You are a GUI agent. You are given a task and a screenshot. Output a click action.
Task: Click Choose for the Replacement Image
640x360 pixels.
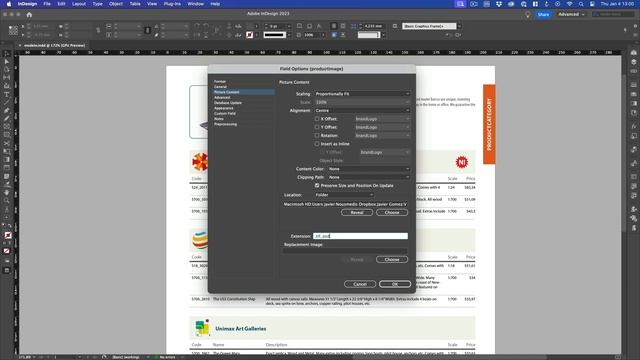tap(392, 259)
